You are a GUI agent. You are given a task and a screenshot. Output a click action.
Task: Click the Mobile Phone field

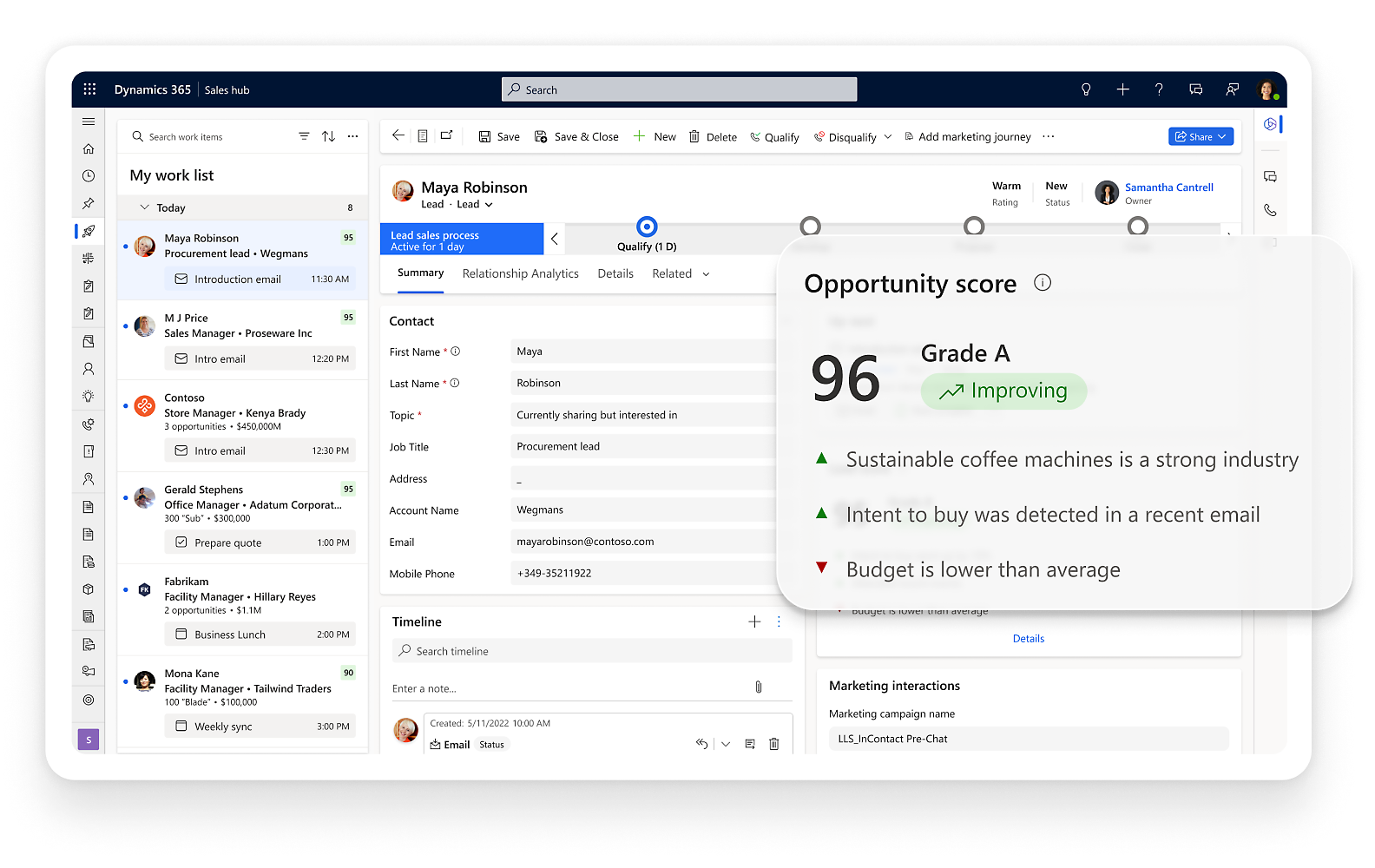click(x=643, y=573)
